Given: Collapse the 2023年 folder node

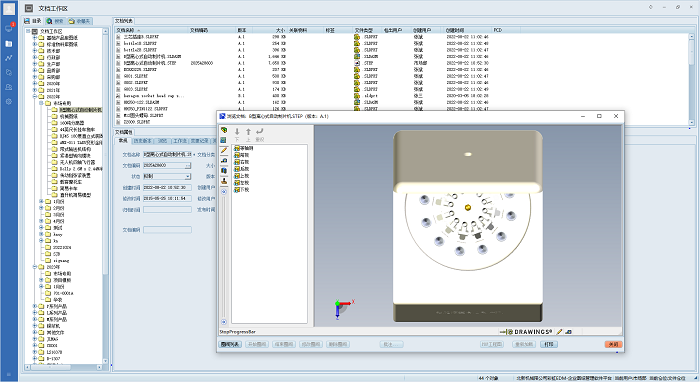Looking at the screenshot, I should click(x=35, y=267).
